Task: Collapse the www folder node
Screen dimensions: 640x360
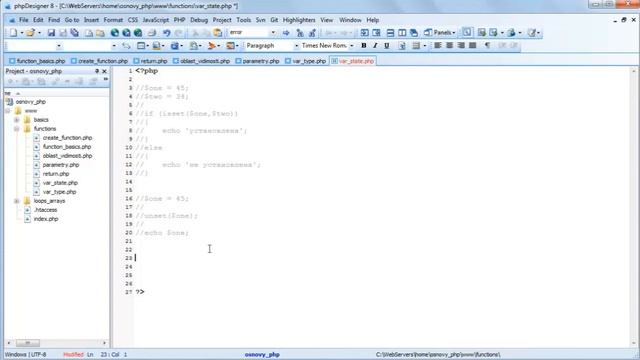Action: (x=8, y=111)
